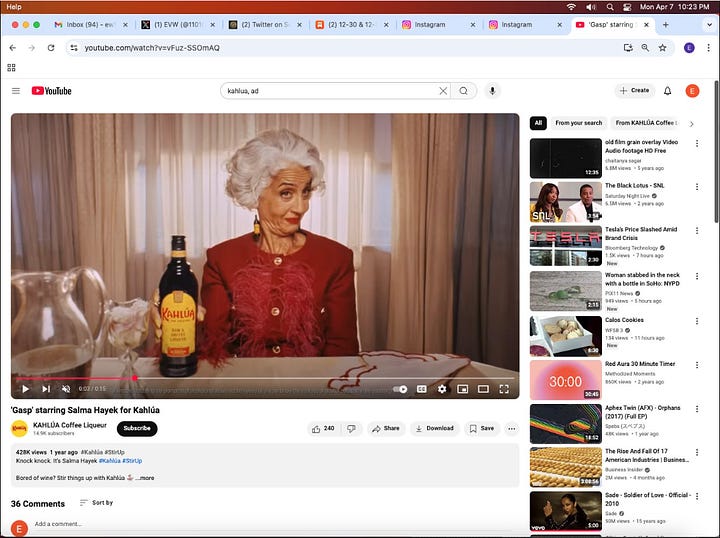The width and height of the screenshot is (720, 538).
Task: Open Sade - Soldier of Love video title
Action: (647, 499)
